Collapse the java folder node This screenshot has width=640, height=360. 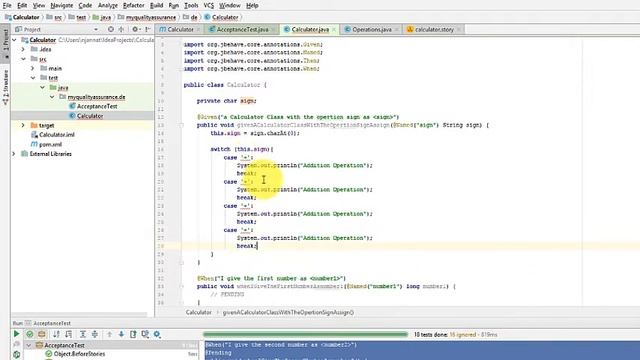(42, 87)
